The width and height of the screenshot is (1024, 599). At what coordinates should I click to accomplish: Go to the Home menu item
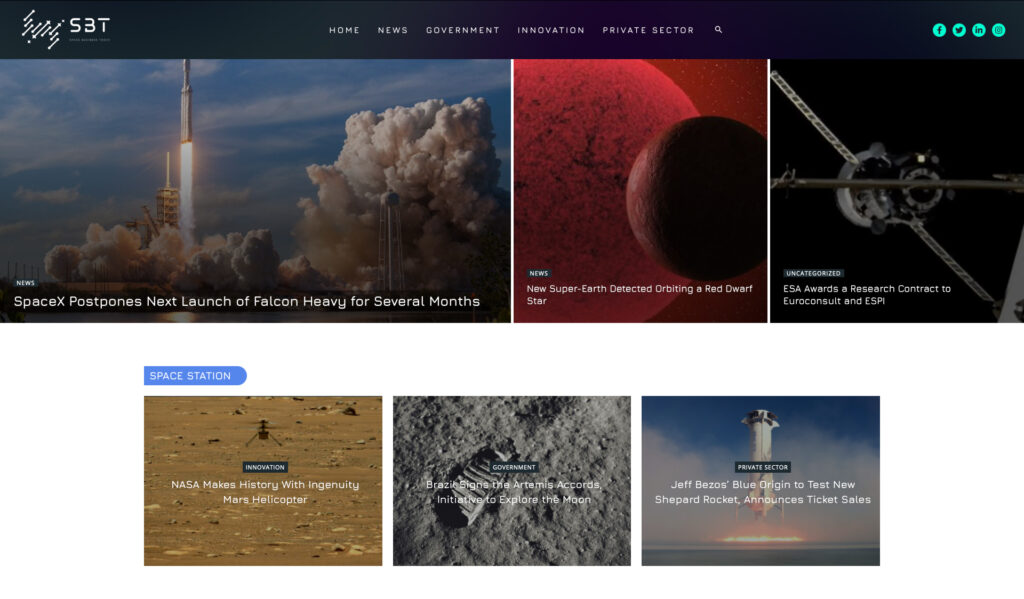344,30
